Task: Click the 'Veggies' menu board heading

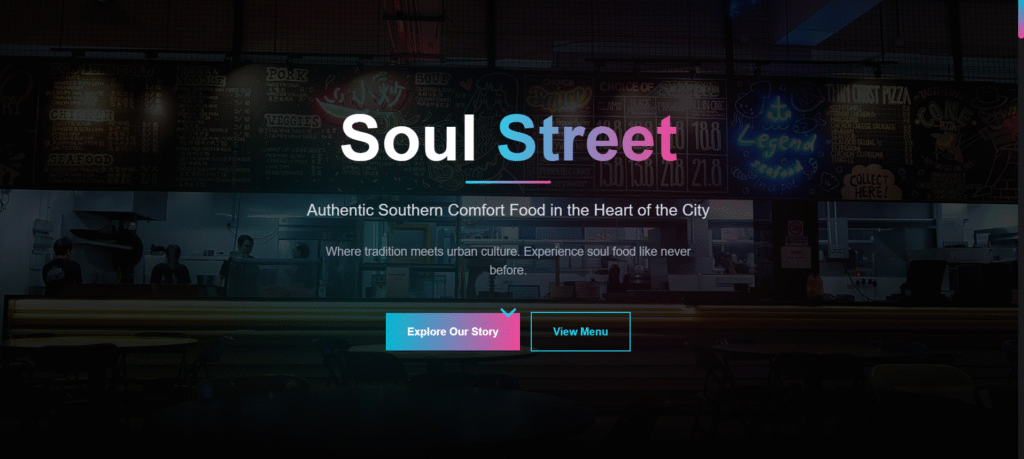Action: [x=293, y=122]
